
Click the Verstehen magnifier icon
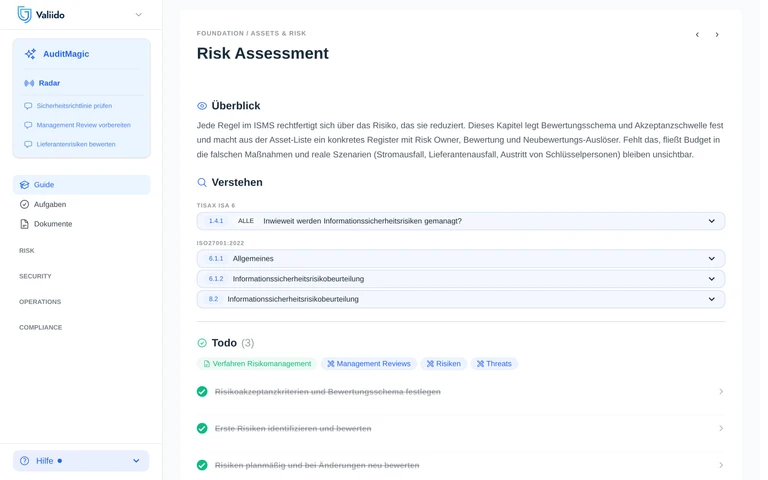point(202,183)
